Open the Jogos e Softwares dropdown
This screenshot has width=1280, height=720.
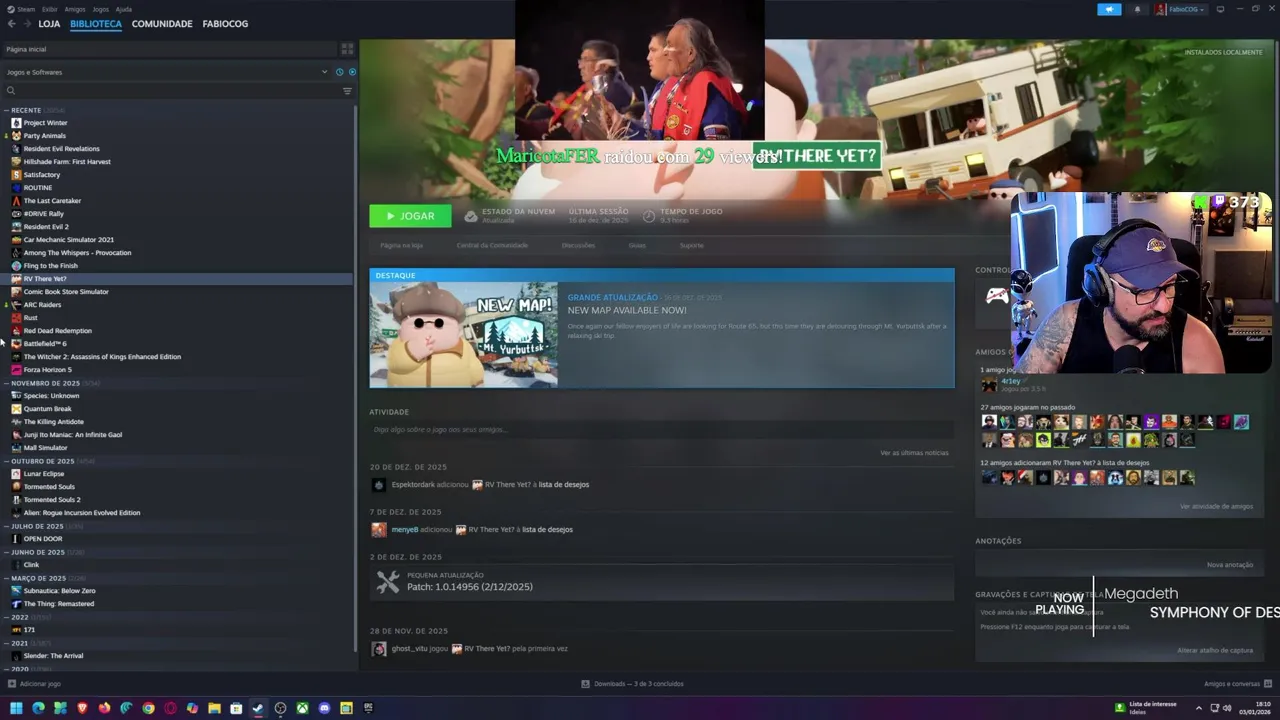(167, 72)
